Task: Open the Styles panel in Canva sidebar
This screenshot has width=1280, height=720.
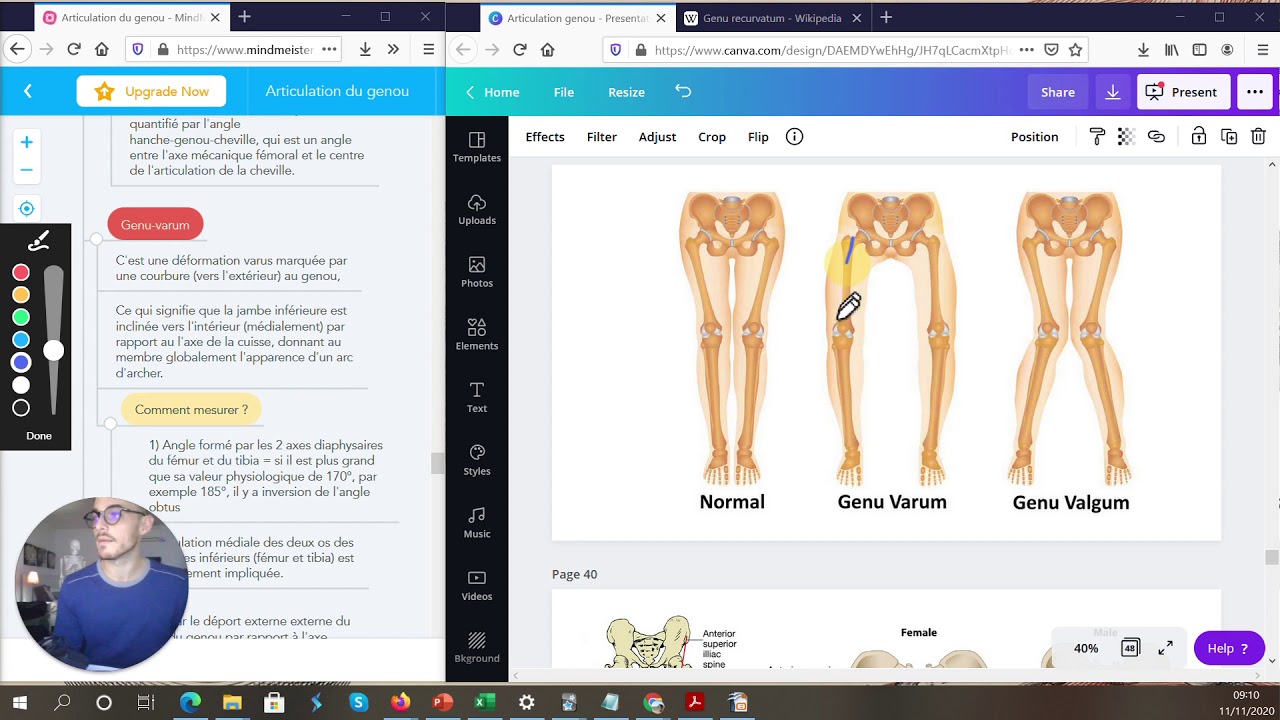Action: click(477, 460)
